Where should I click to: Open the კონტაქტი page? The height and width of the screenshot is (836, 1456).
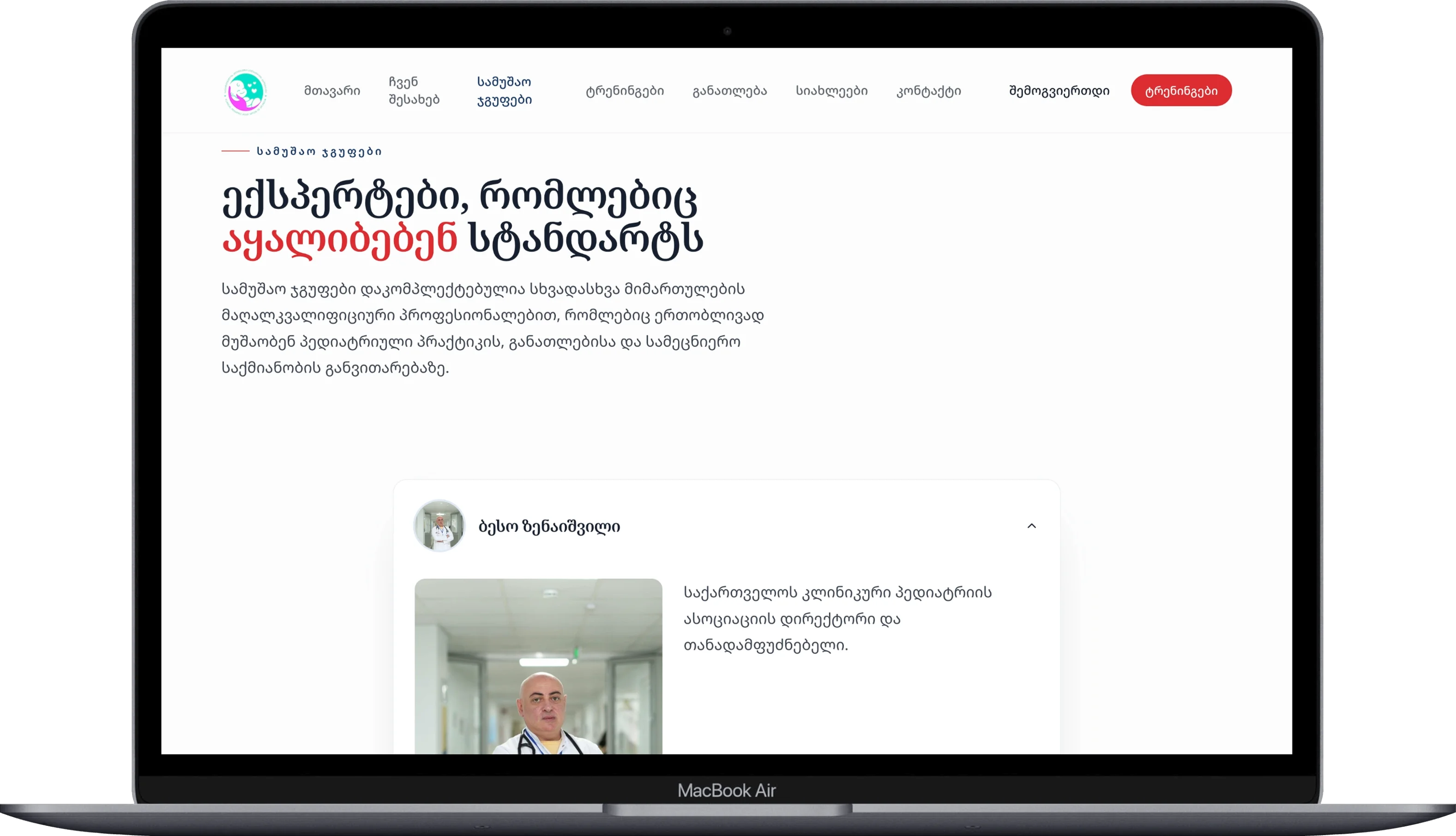(929, 91)
